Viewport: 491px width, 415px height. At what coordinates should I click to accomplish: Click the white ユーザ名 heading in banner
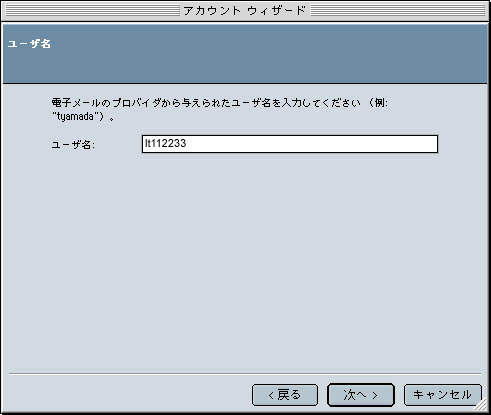29,44
